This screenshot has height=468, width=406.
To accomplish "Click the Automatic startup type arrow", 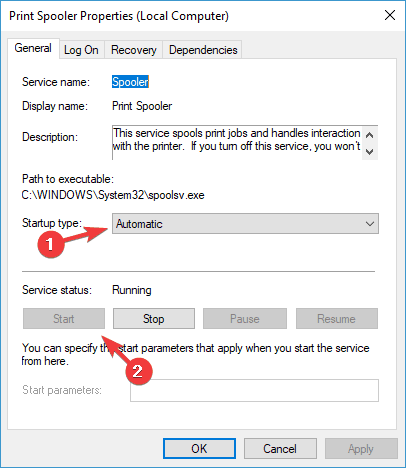I will point(370,224).
